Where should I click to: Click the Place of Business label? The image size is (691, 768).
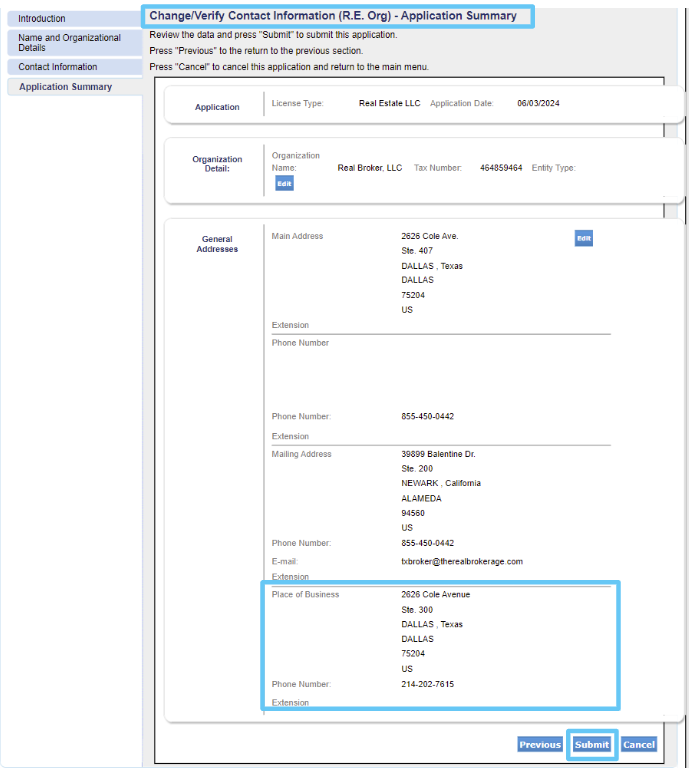(305, 595)
